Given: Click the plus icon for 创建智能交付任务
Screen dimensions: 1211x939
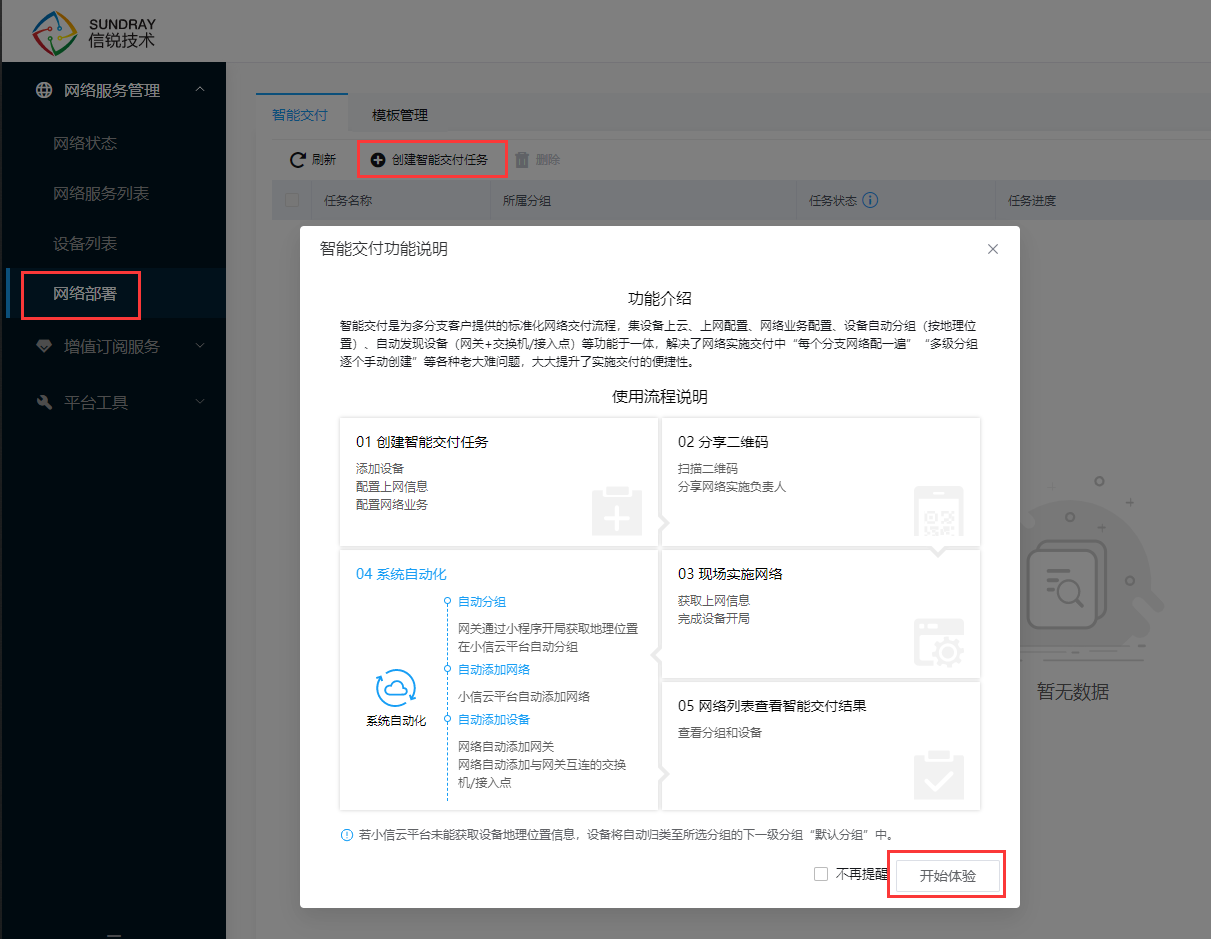Looking at the screenshot, I should pos(378,160).
